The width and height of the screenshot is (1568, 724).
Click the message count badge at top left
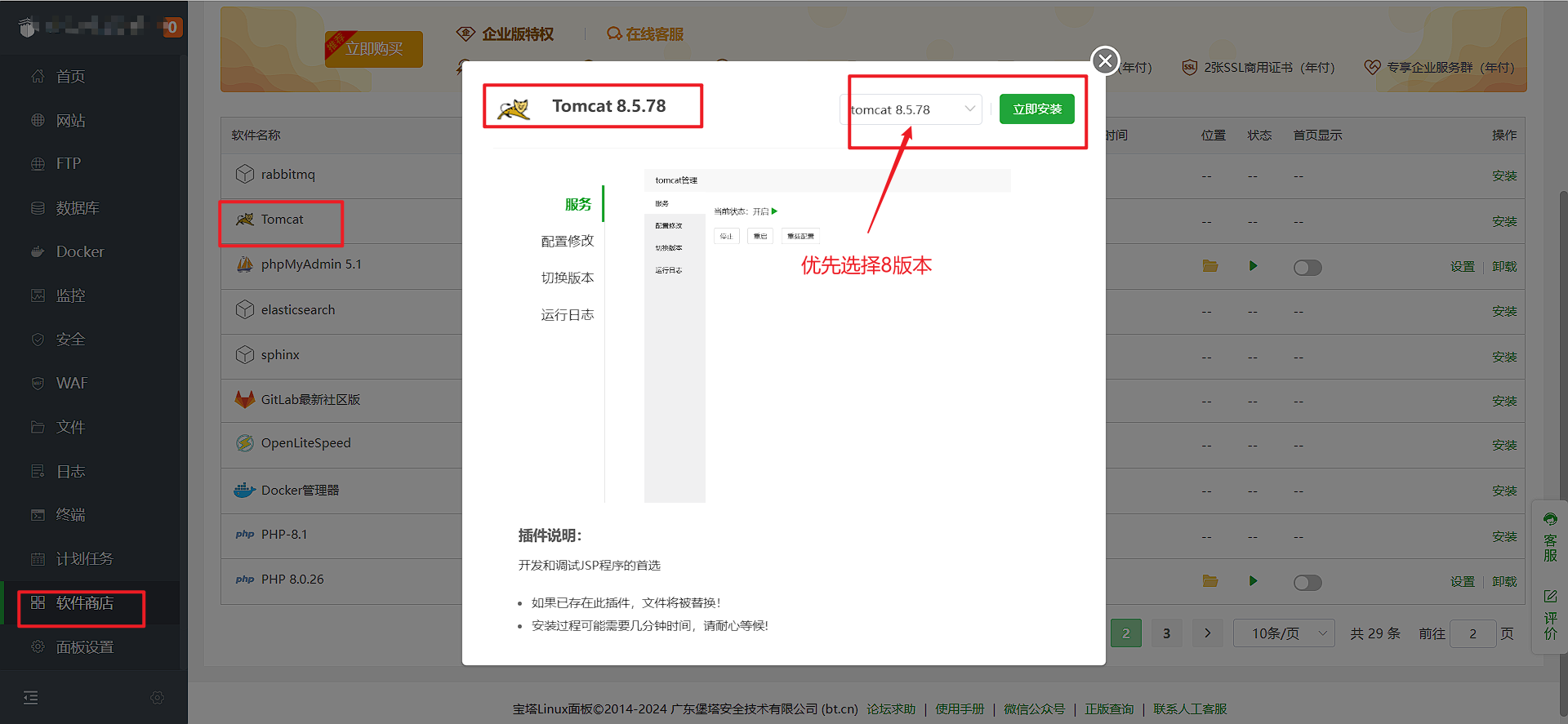click(171, 27)
